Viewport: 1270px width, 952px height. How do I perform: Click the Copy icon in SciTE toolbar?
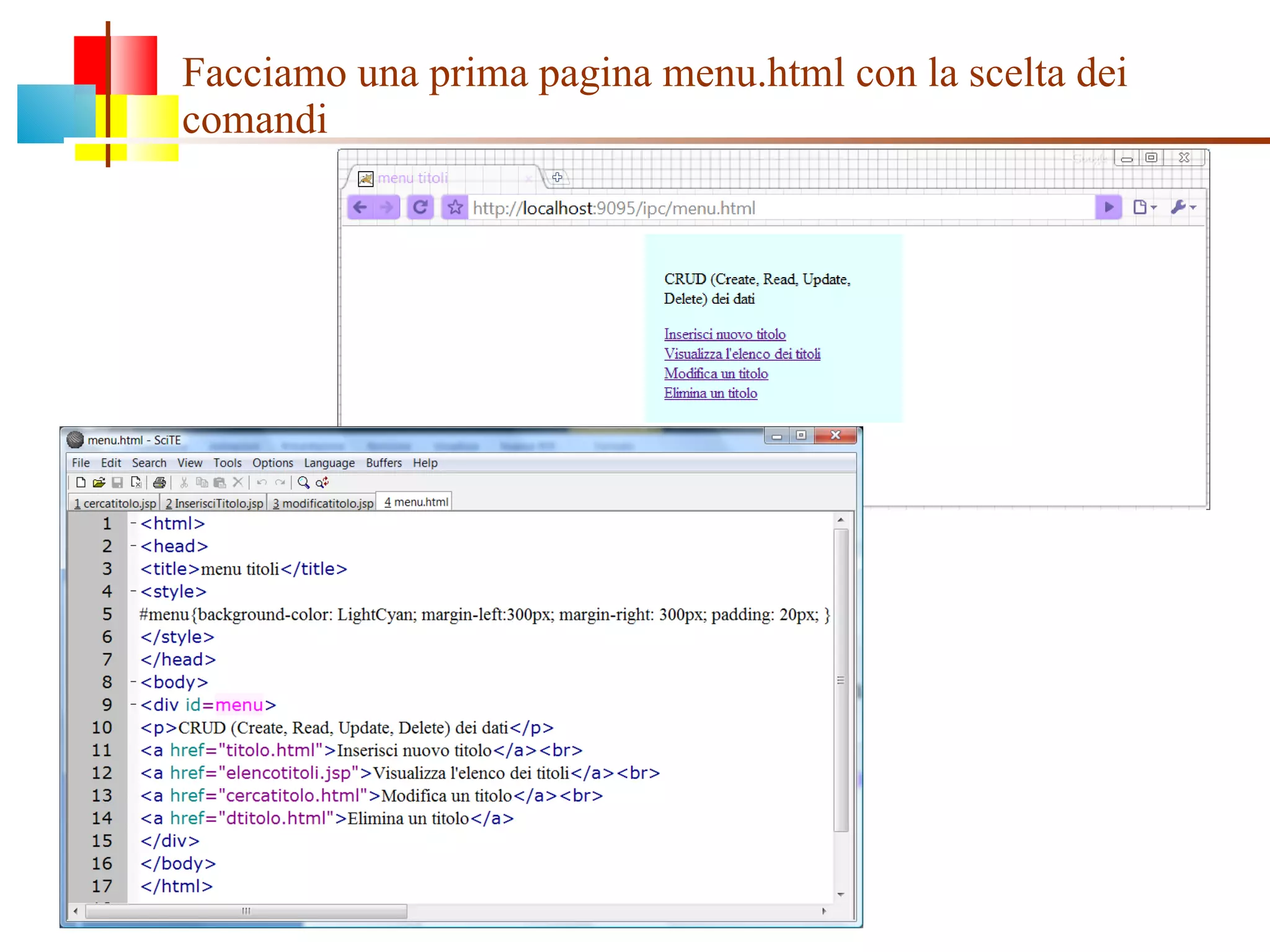click(x=202, y=482)
